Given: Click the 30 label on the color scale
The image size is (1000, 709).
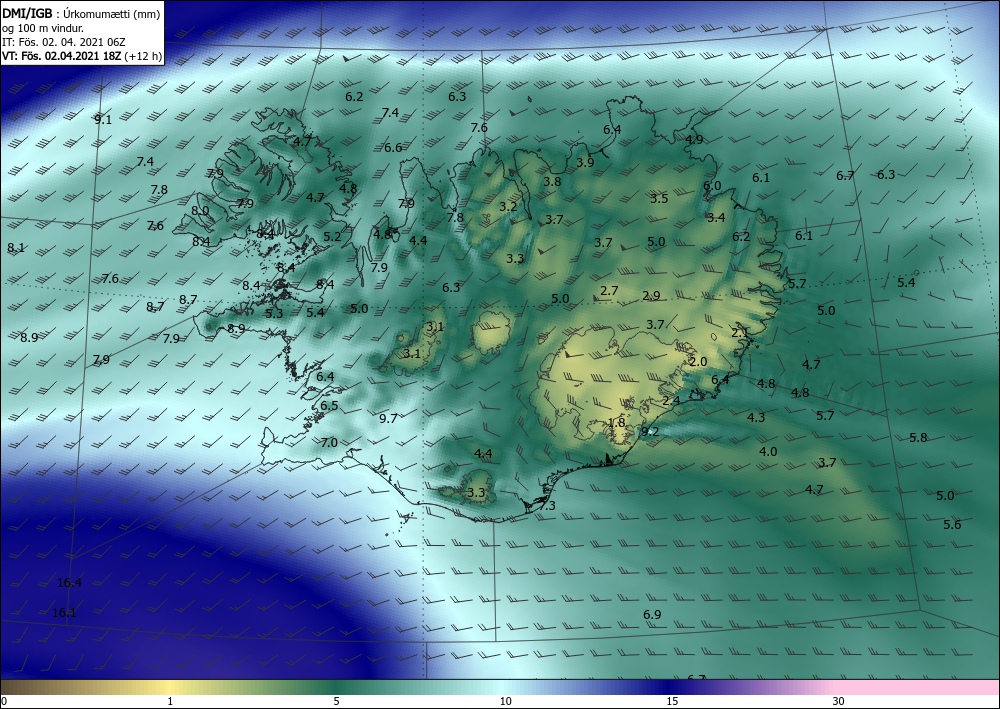Looking at the screenshot, I should tap(838, 701).
